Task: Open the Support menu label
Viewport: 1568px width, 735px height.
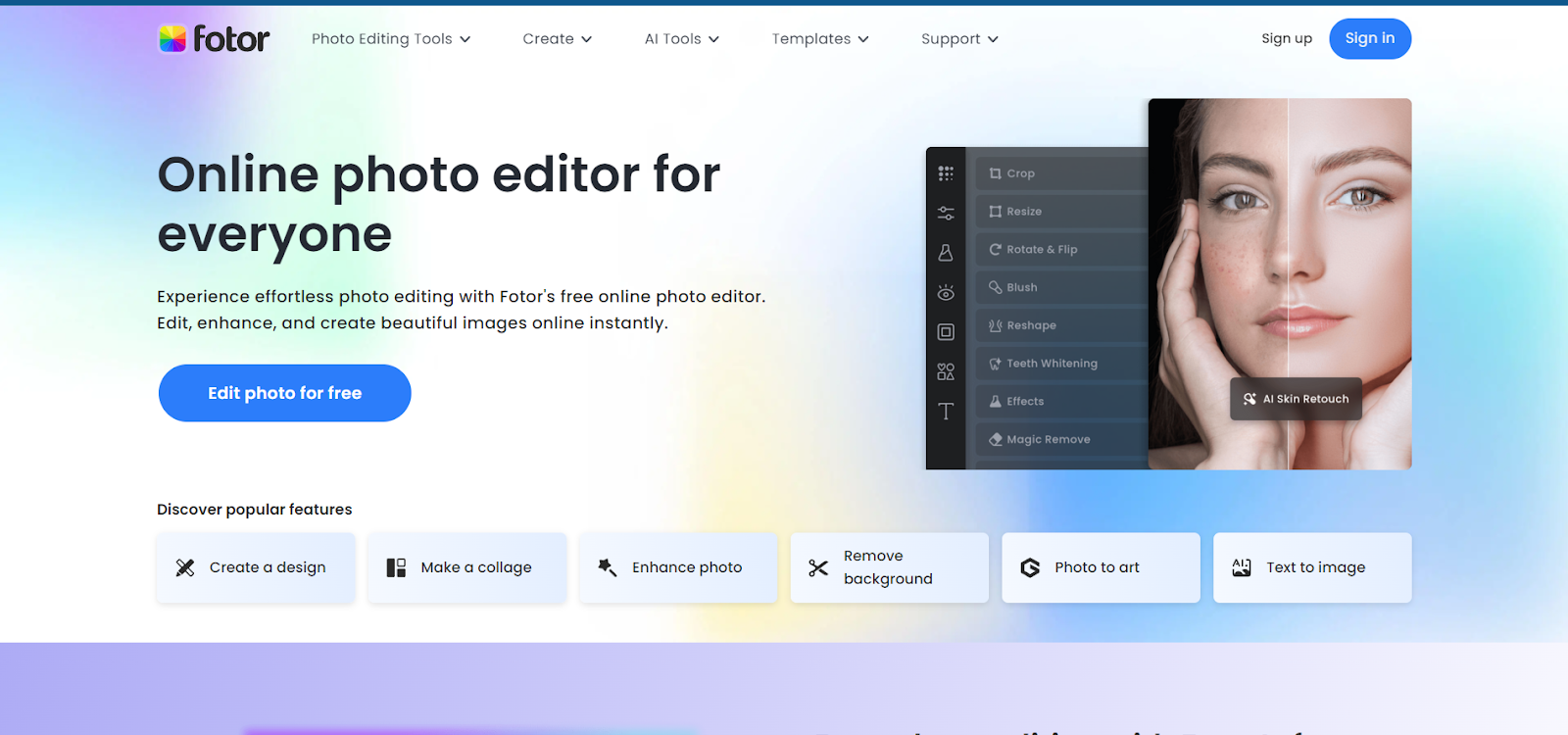Action: 951,39
